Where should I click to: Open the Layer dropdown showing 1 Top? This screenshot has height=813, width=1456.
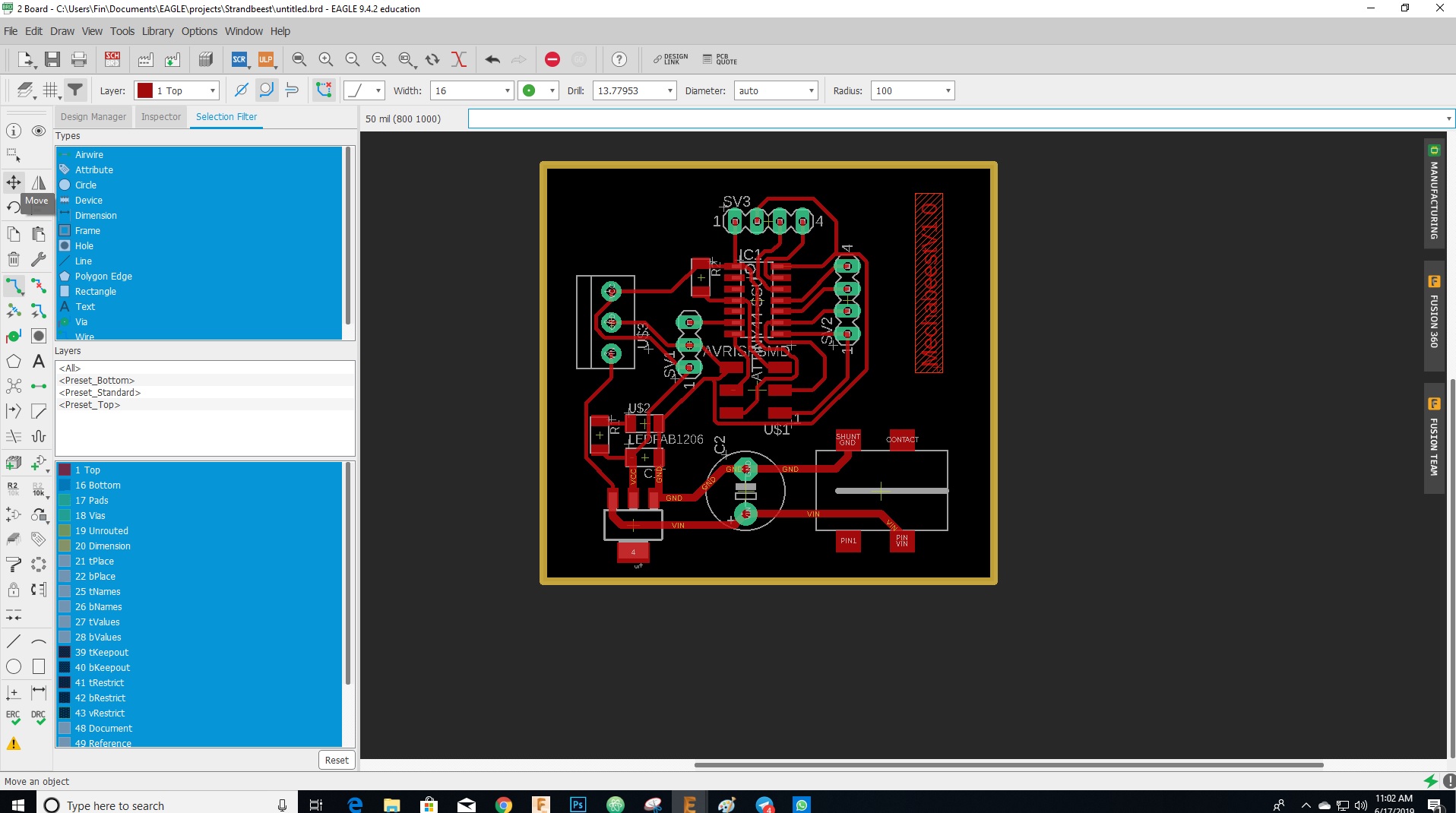(177, 90)
